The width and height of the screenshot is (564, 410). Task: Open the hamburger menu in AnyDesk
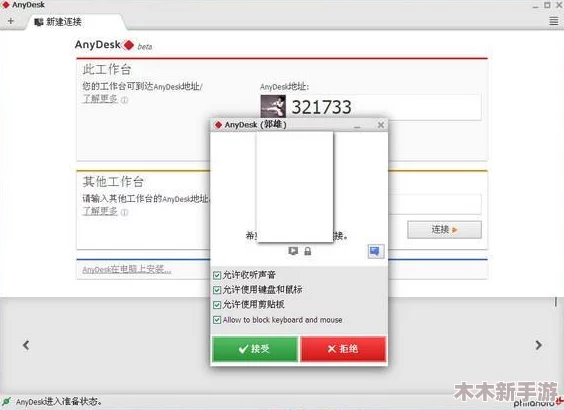pos(554,21)
